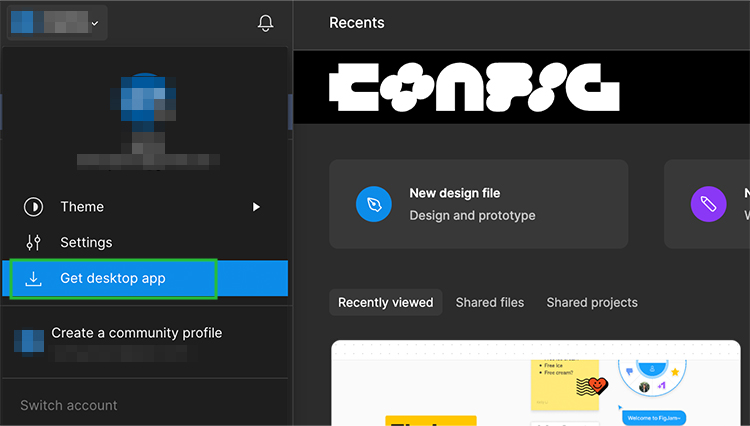750x426 pixels.
Task: Open the Theme submenu arrow
Action: point(256,207)
